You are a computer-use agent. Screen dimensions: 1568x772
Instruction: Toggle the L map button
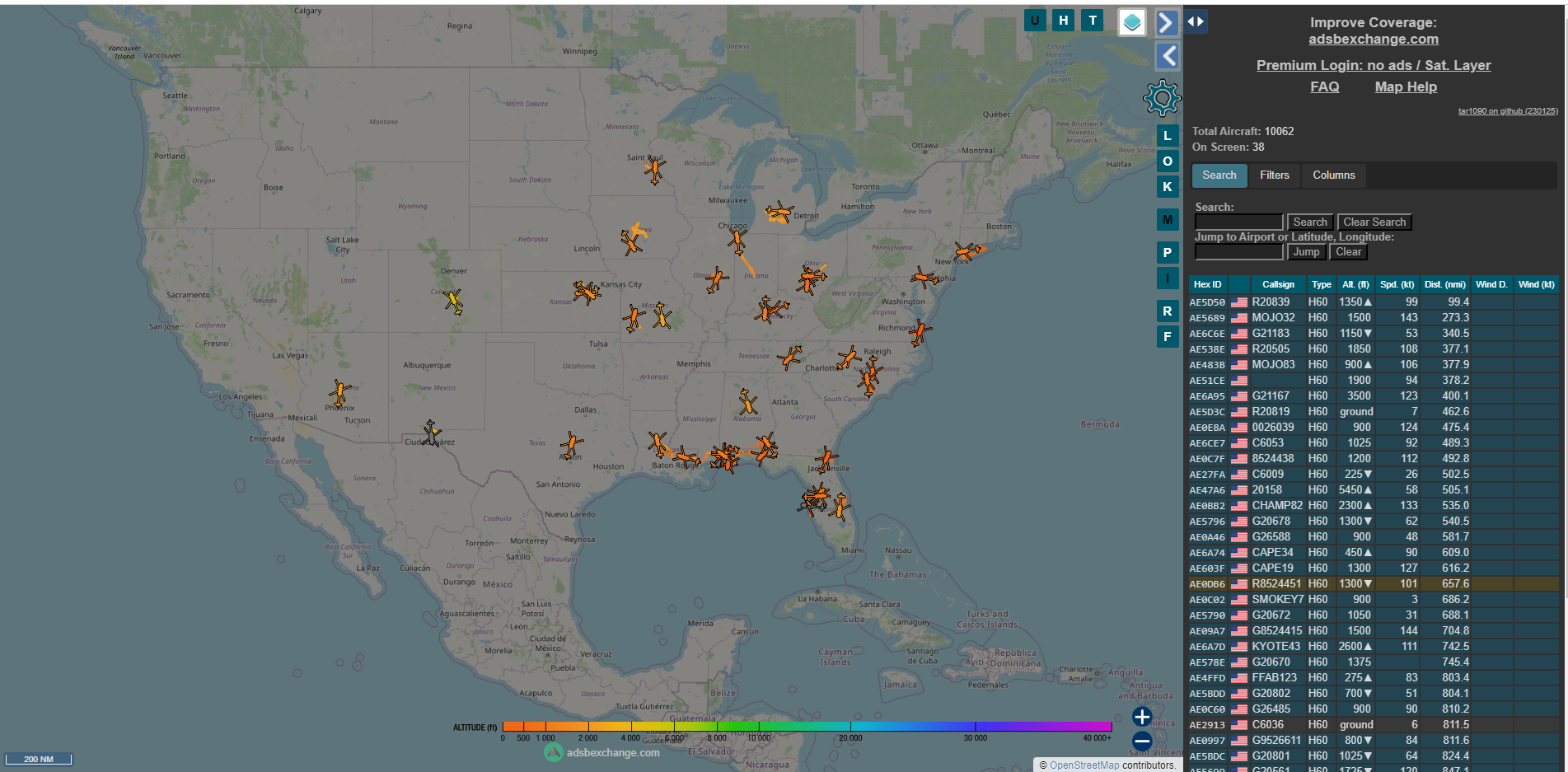1168,136
